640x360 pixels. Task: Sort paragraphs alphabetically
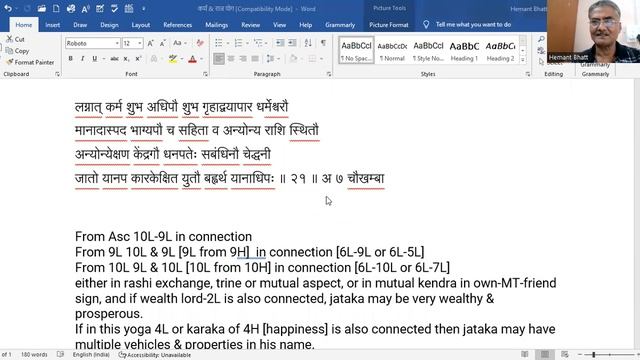click(308, 43)
